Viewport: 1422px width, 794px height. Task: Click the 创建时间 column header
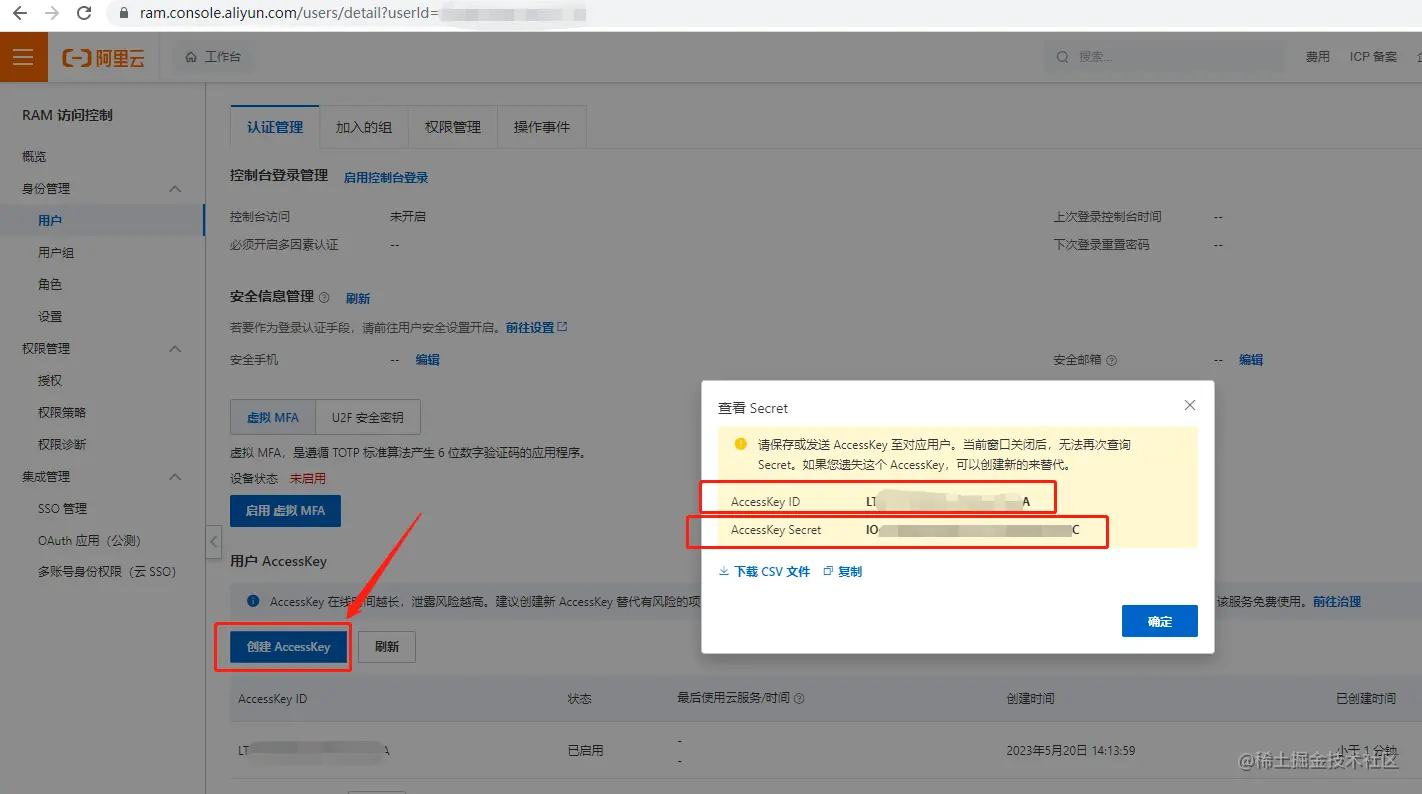coord(1030,699)
